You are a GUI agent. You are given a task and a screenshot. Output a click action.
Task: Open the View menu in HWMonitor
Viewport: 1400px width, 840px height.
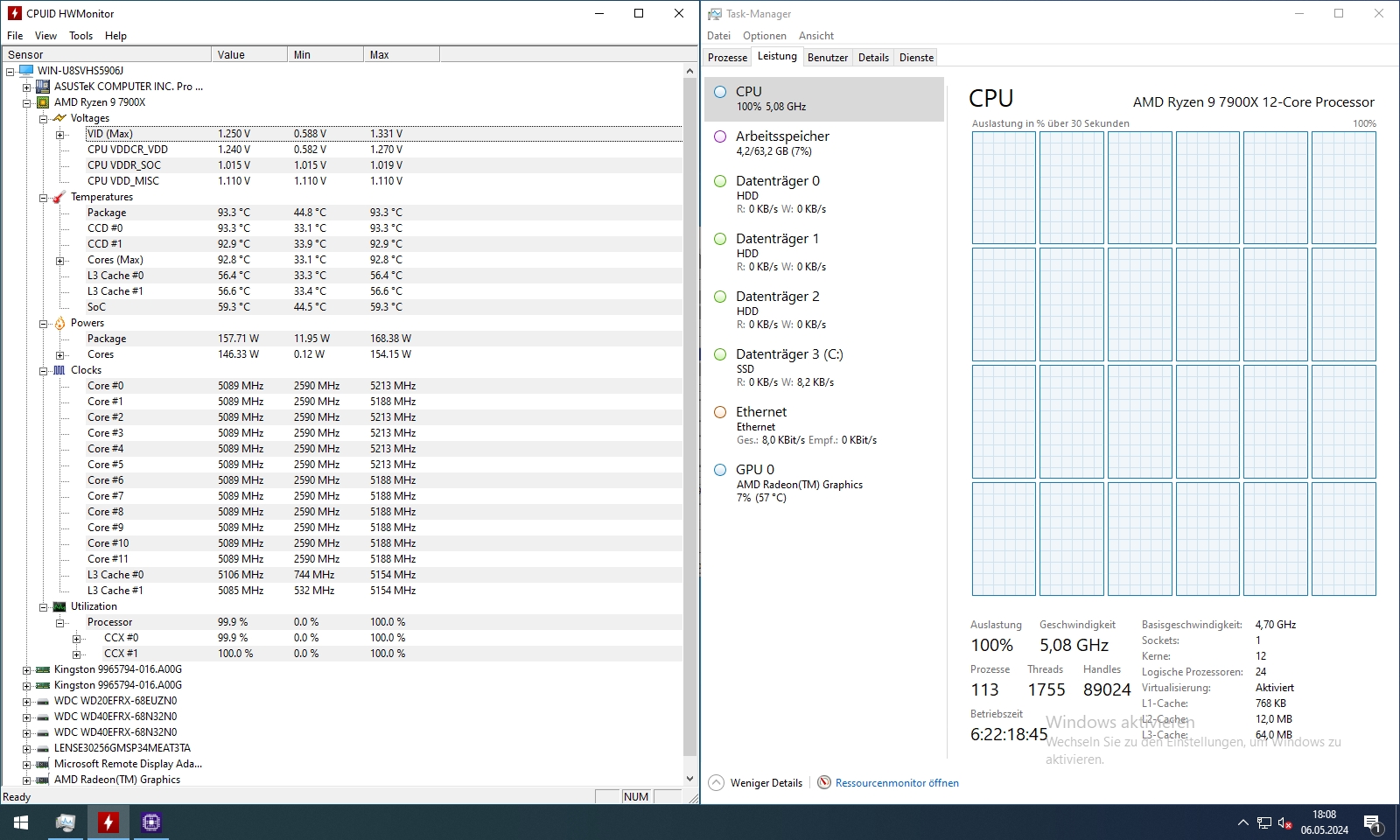coord(45,36)
